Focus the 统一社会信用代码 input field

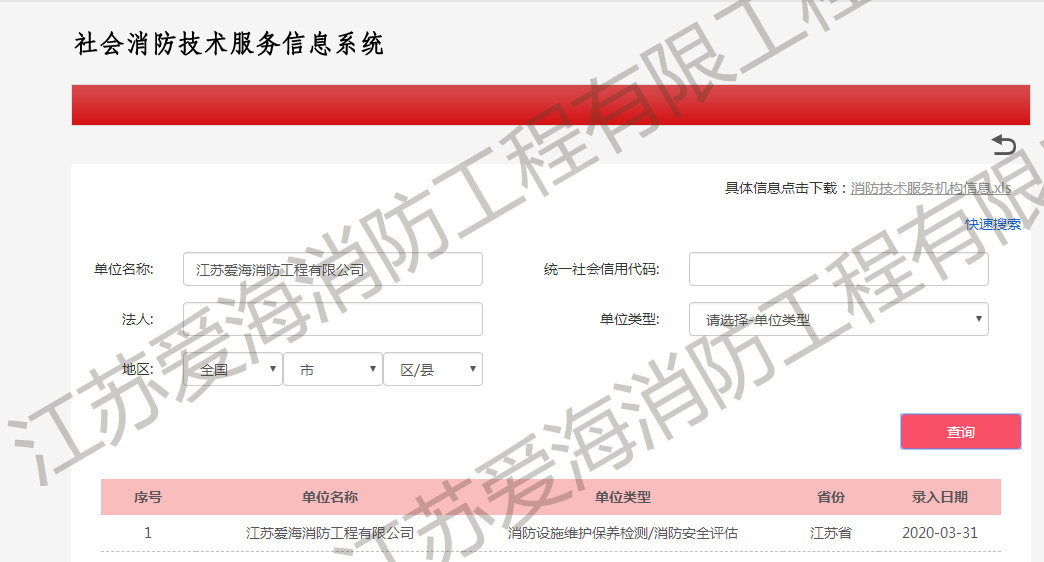point(838,269)
